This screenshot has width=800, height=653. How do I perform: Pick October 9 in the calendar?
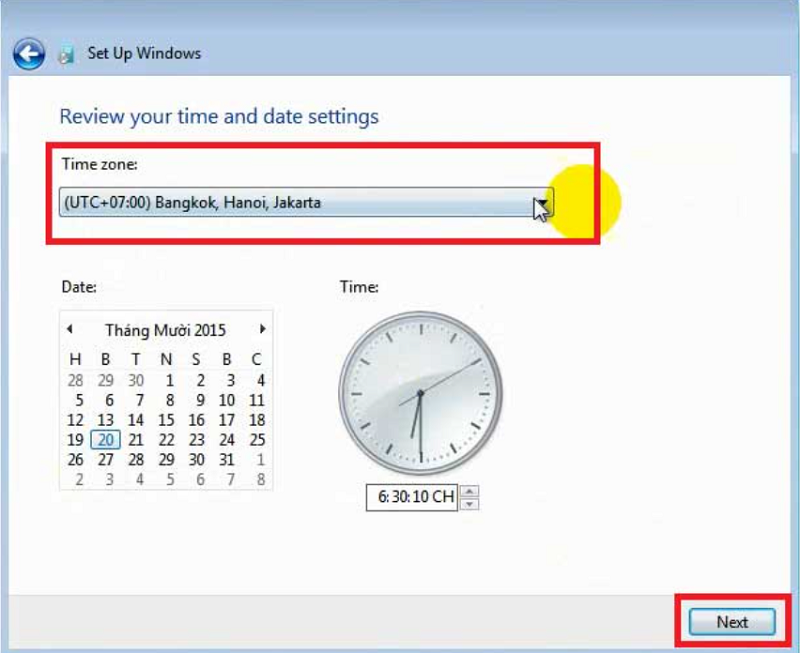click(200, 400)
